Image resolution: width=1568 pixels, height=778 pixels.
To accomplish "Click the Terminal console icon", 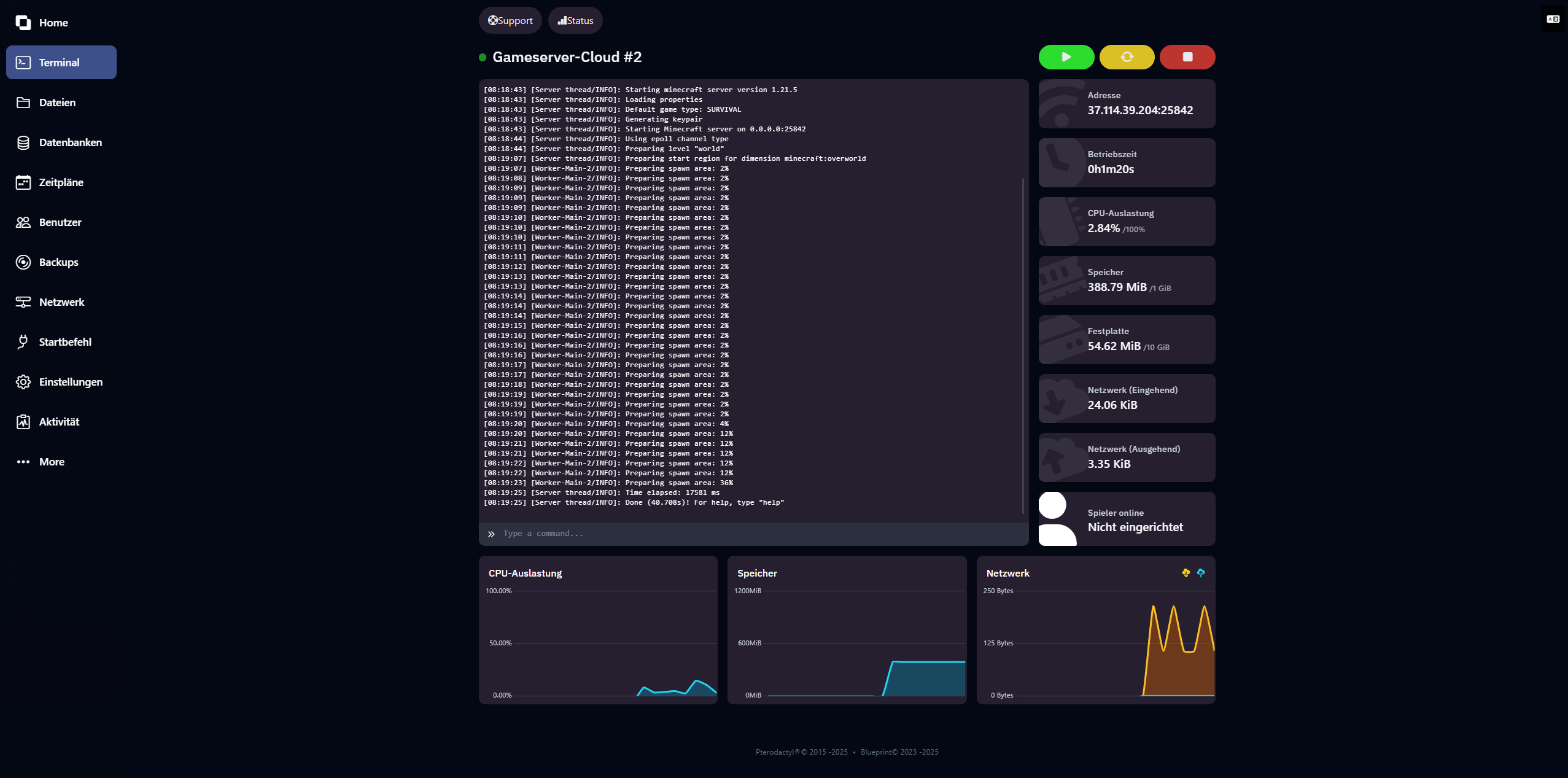I will 23,63.
